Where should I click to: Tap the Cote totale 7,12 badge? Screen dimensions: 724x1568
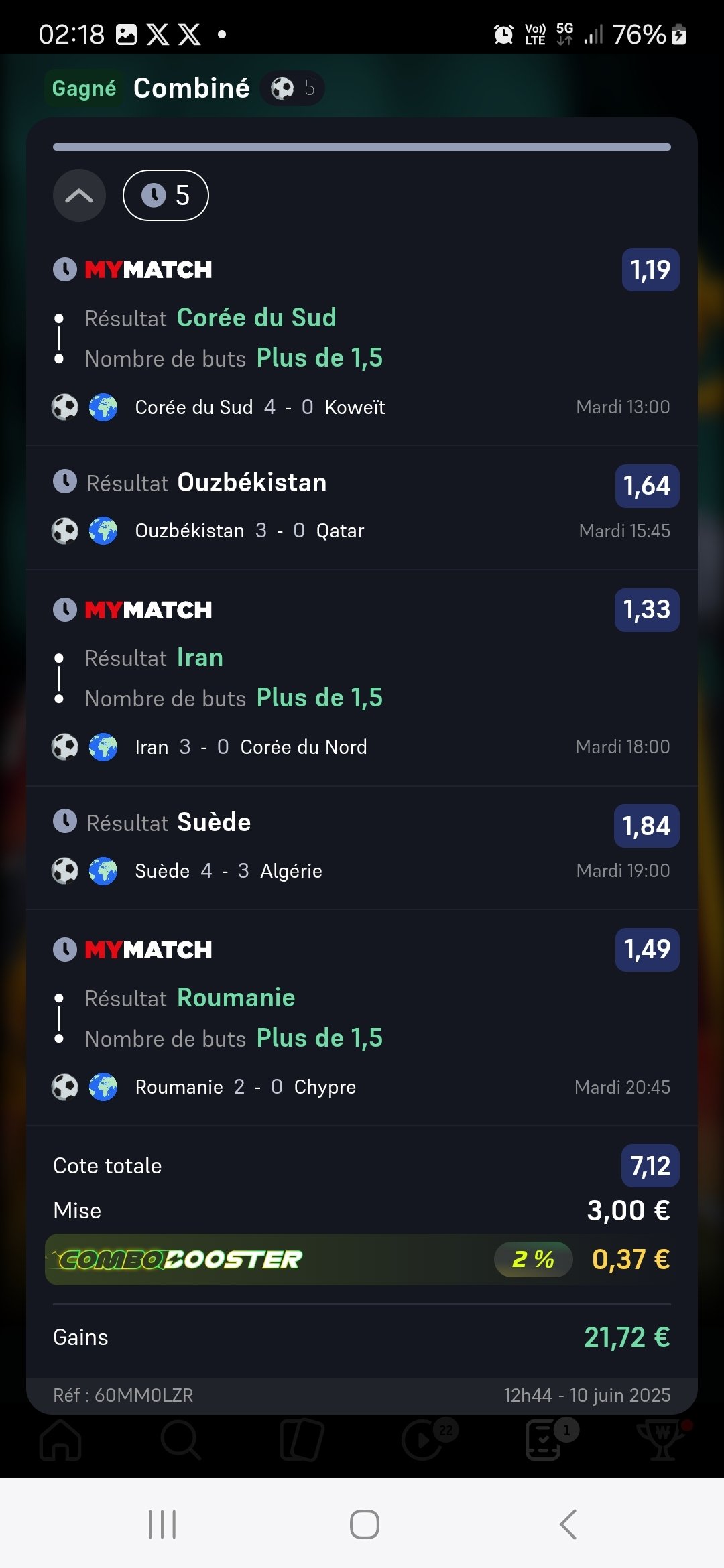point(650,1166)
